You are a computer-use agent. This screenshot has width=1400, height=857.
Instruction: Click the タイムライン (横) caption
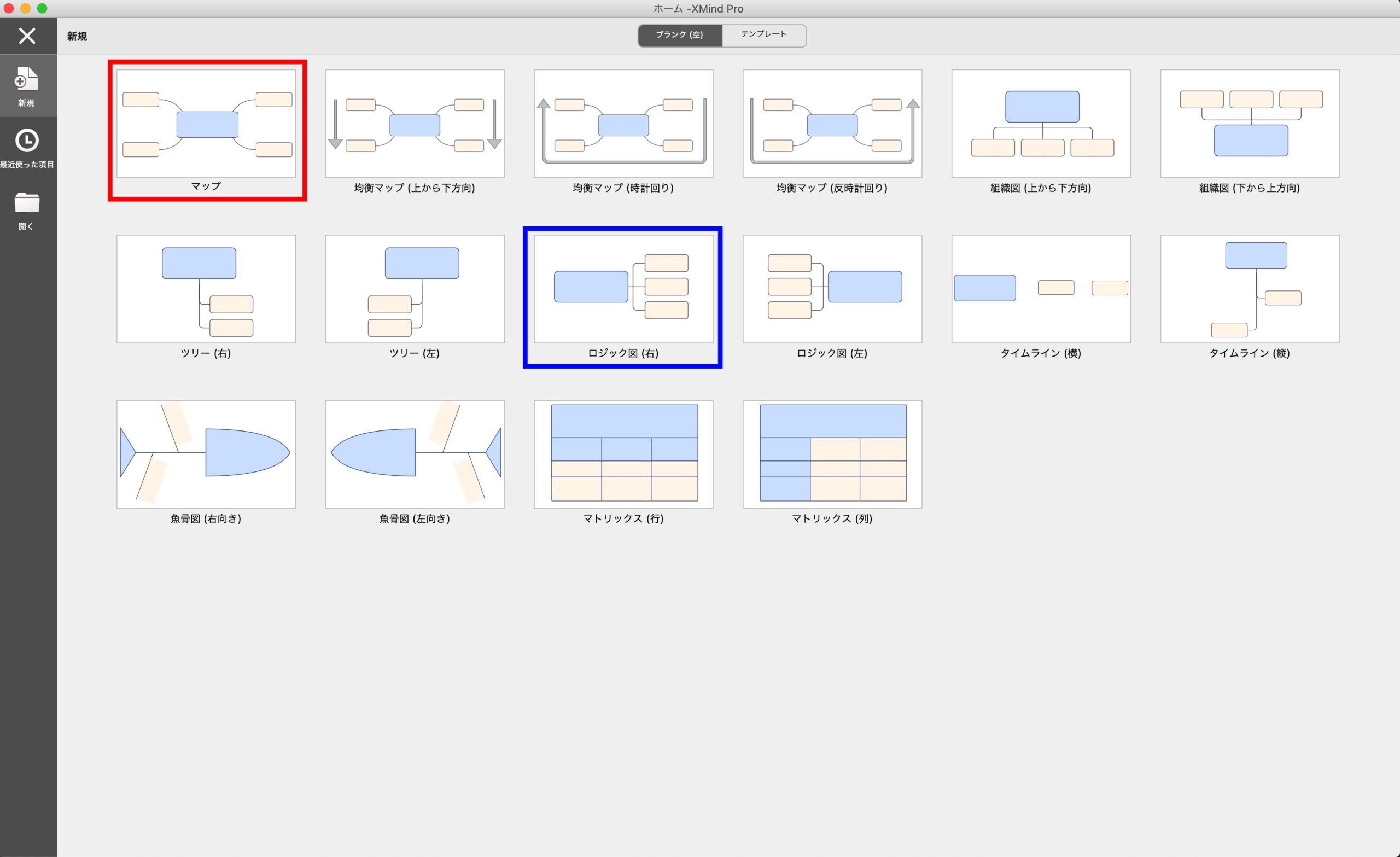point(1041,353)
